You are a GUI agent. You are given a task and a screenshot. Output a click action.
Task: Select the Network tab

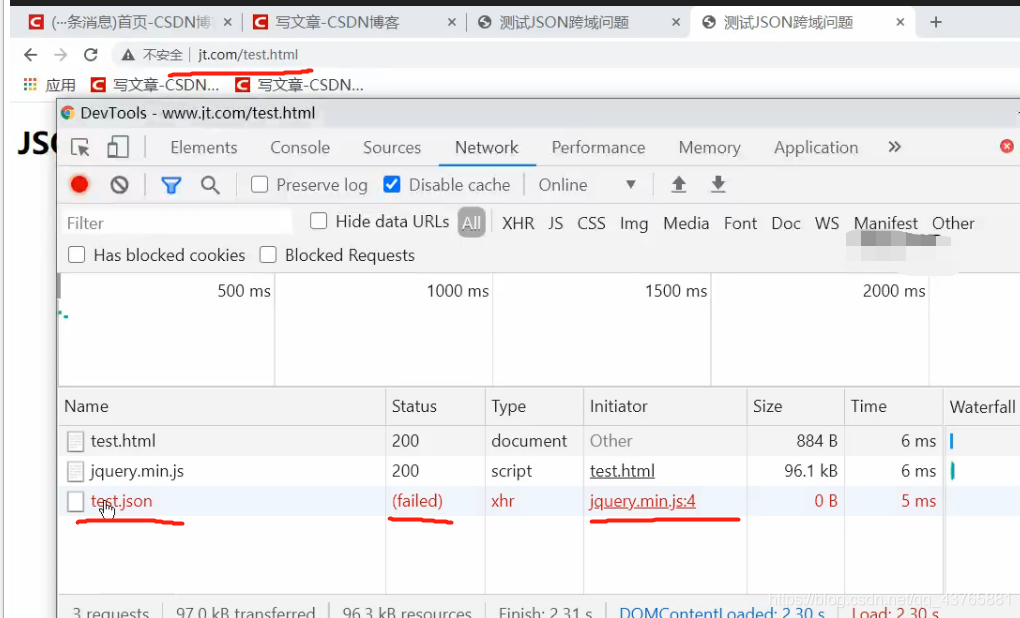[487, 148]
